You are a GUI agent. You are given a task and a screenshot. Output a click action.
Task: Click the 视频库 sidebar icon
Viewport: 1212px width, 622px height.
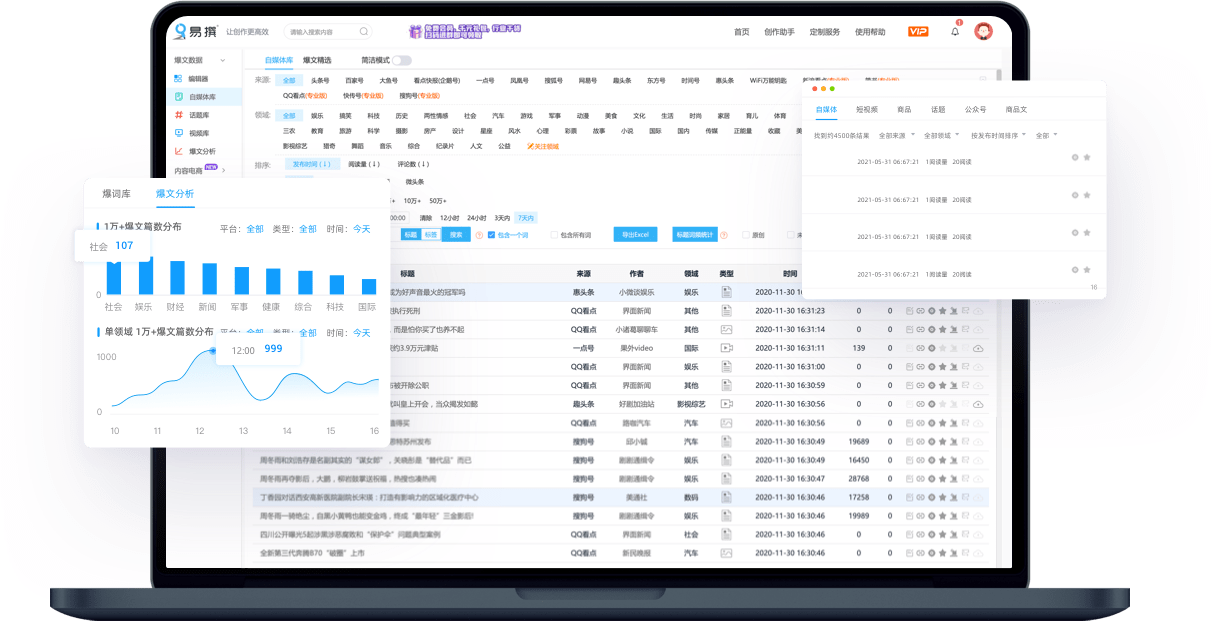pyautogui.click(x=179, y=133)
